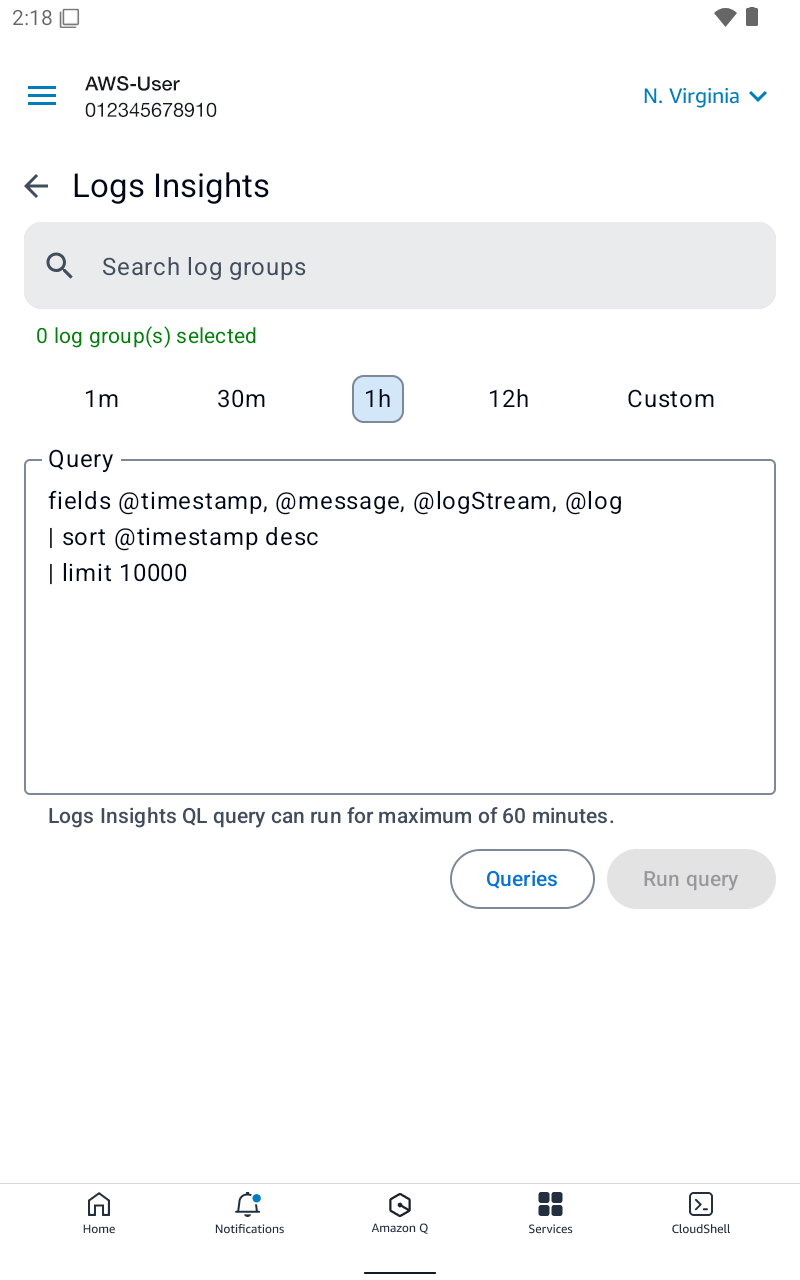
Task: Toggle the selected 1h time range
Action: (x=378, y=399)
